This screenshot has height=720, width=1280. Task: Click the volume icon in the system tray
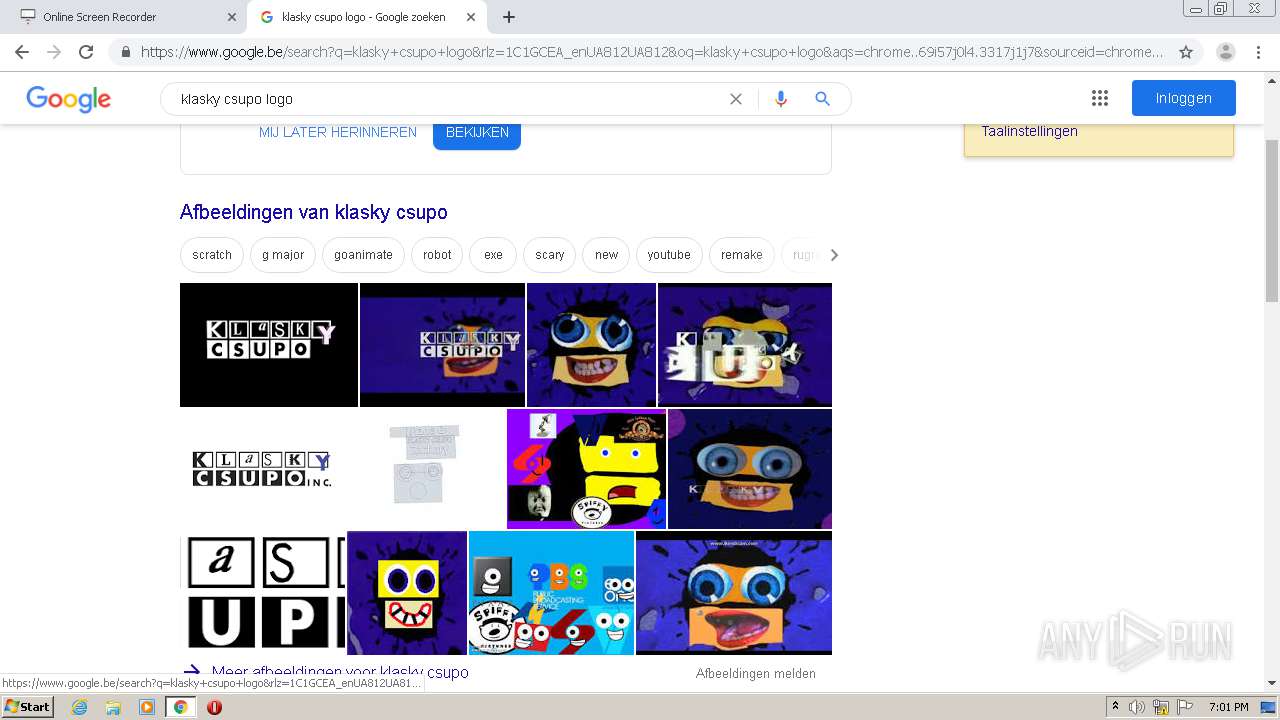1137,707
